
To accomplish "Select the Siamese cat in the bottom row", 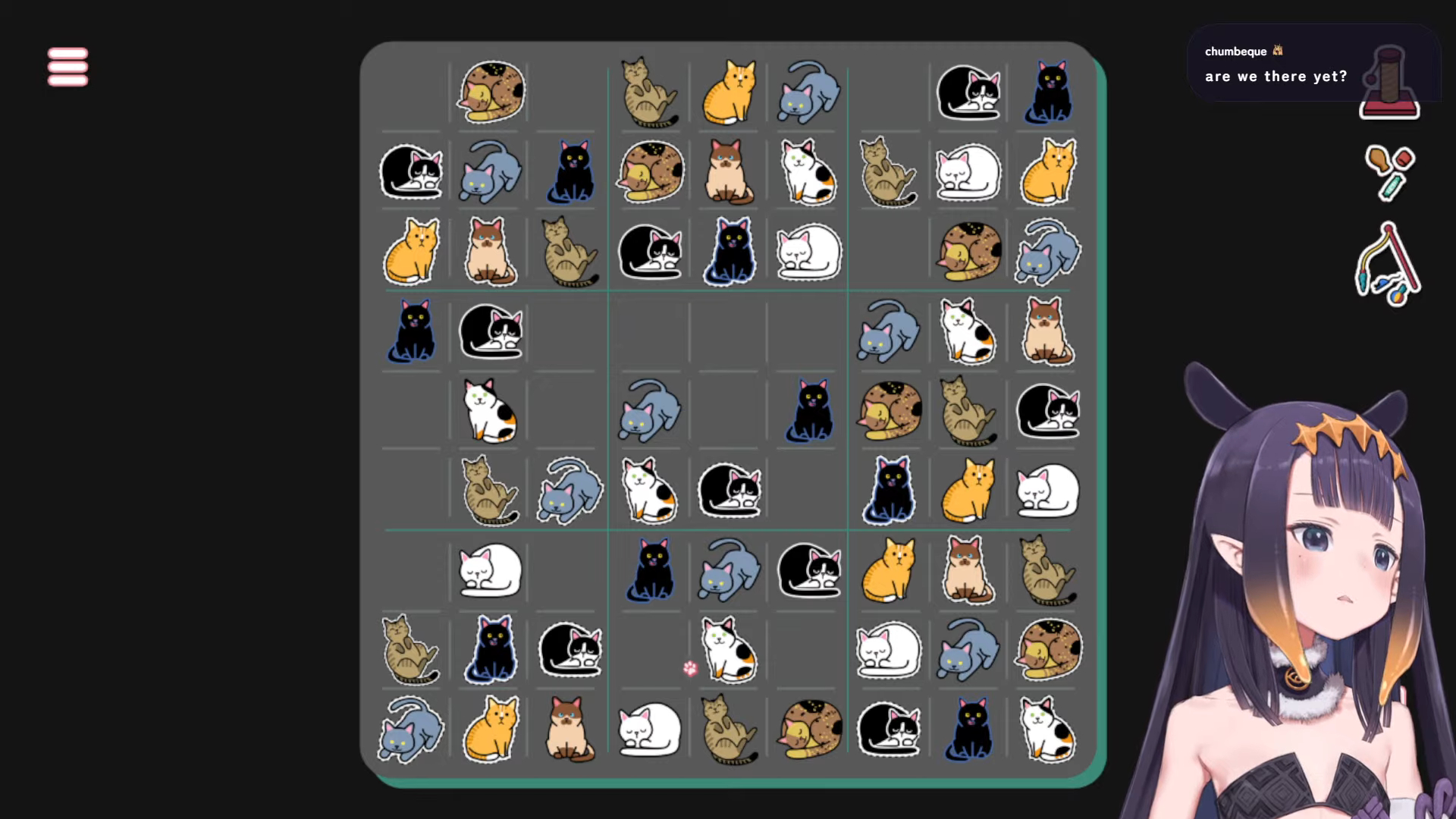I will pos(570,729).
